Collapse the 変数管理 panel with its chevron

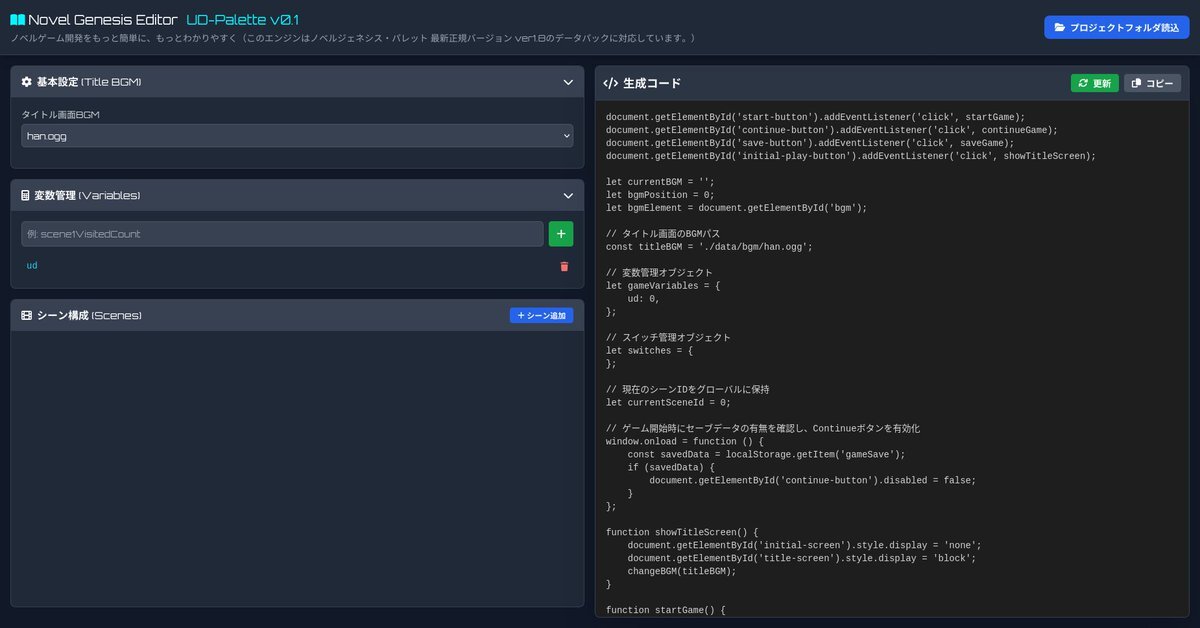click(x=567, y=196)
